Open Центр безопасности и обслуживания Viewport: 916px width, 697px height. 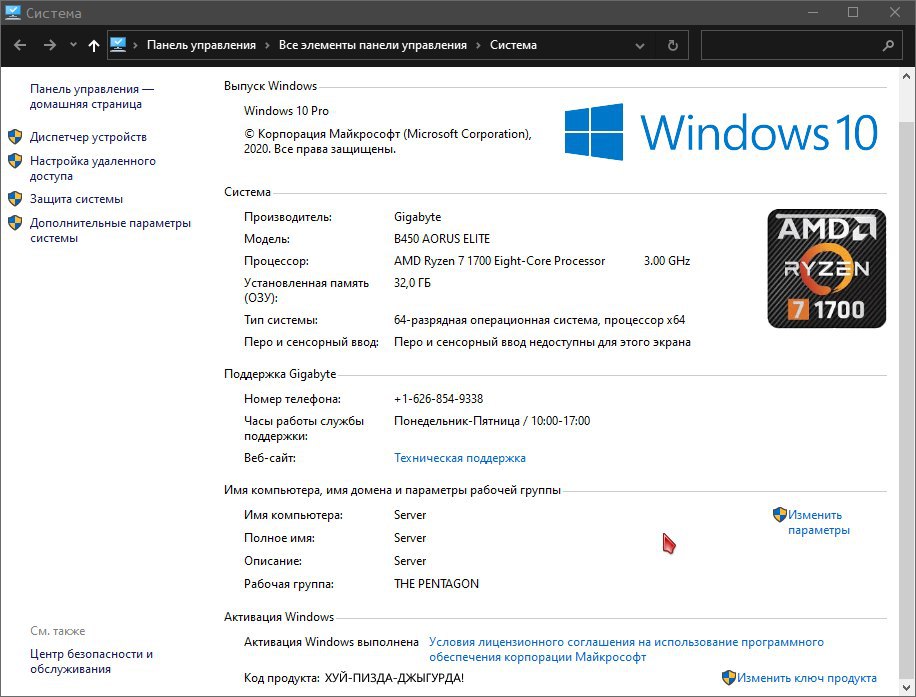click(91, 661)
